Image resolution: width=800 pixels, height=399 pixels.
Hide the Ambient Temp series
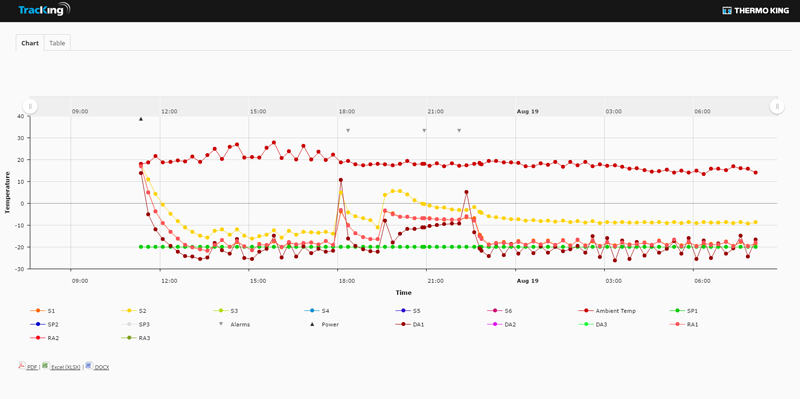[x=607, y=311]
